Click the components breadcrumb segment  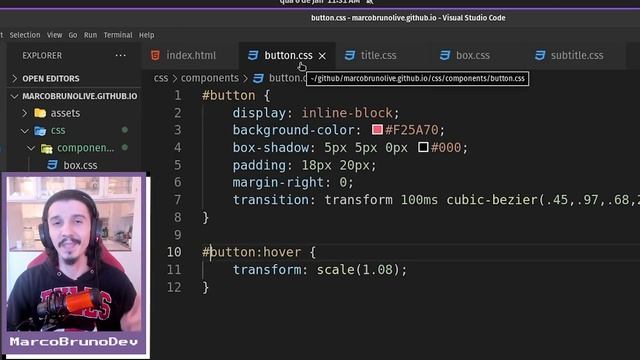click(x=210, y=78)
